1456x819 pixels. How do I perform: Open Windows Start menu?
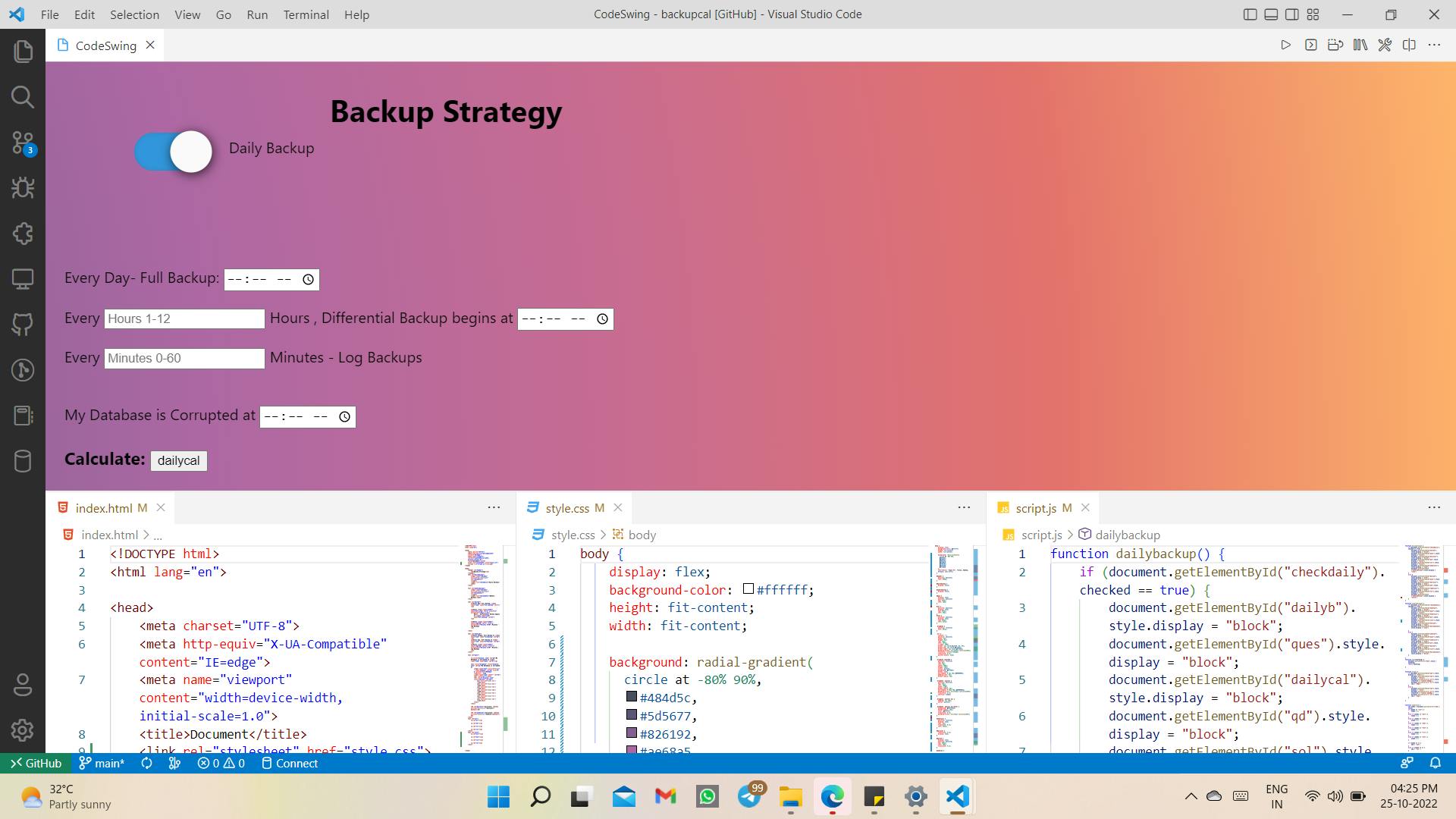click(498, 797)
